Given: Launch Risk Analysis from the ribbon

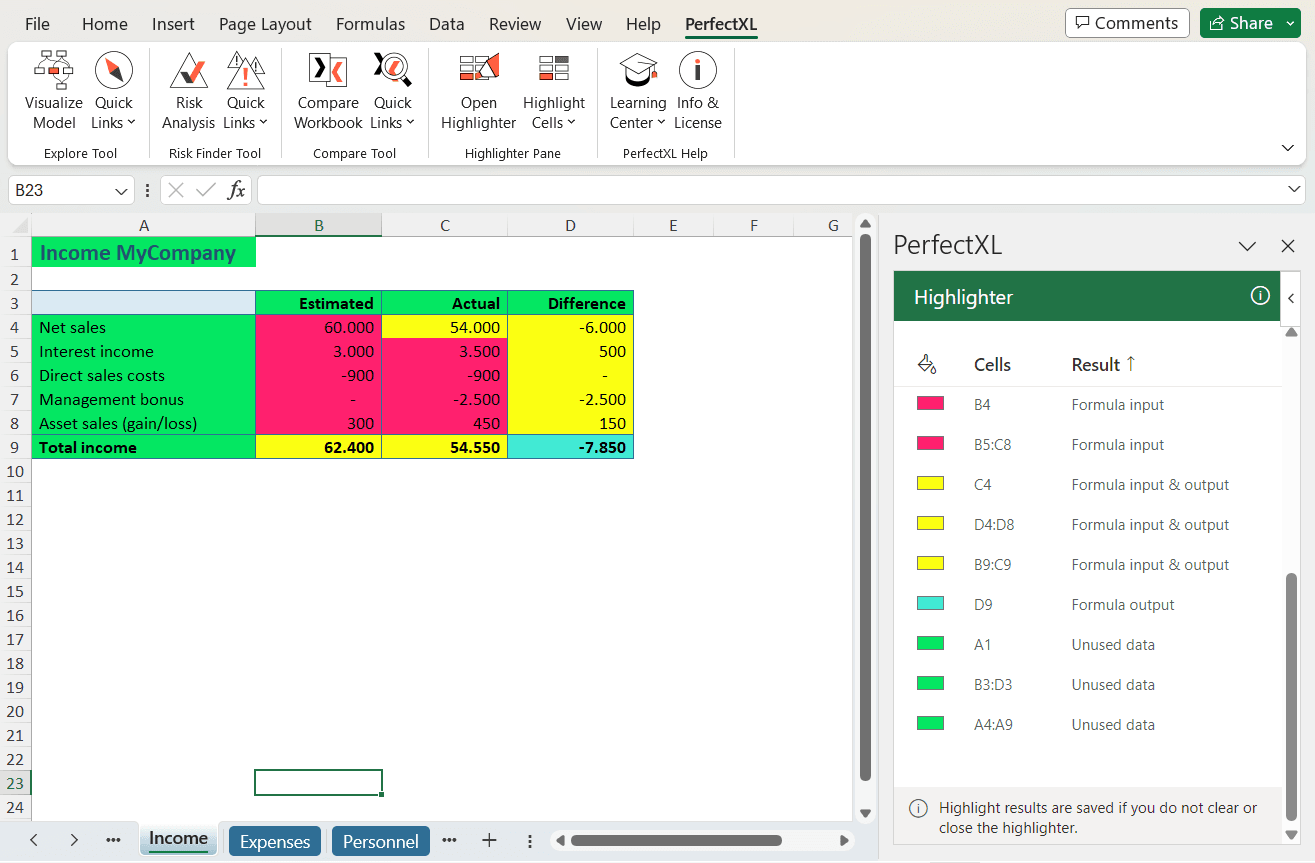Looking at the screenshot, I should pos(188,92).
